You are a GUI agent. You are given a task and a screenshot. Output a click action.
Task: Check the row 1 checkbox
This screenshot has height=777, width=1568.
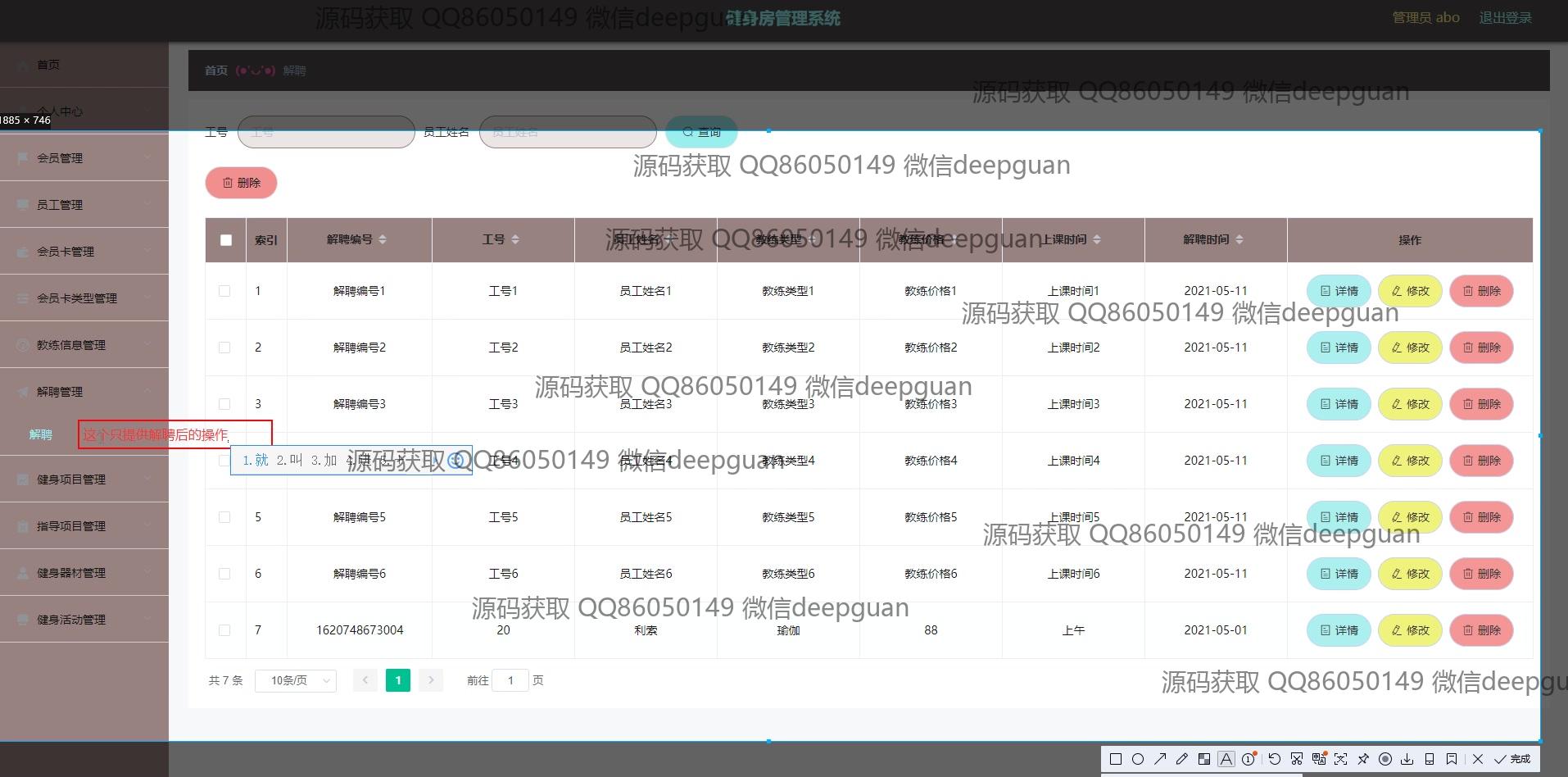[224, 291]
